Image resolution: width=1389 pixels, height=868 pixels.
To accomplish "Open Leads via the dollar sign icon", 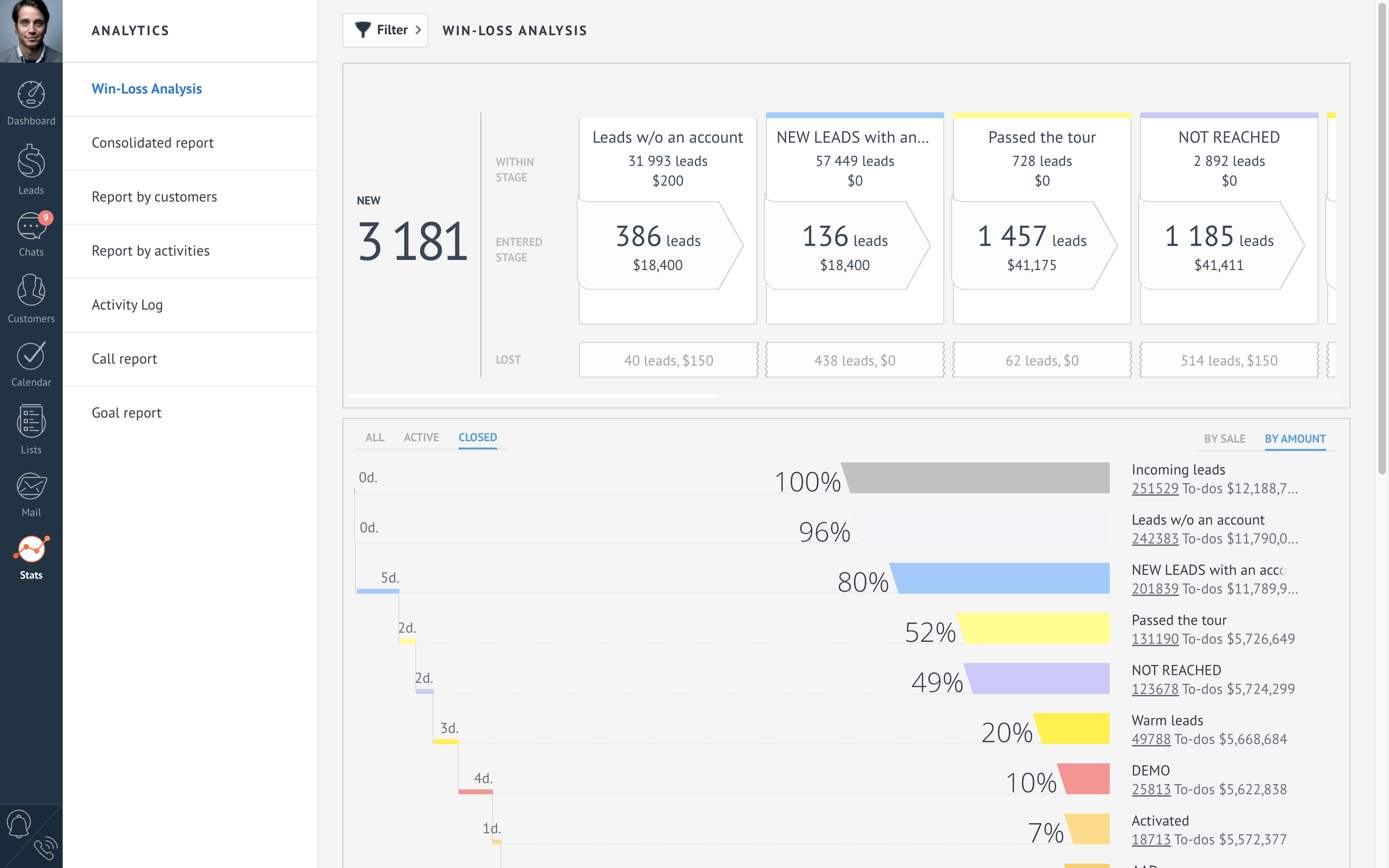I will pyautogui.click(x=31, y=163).
